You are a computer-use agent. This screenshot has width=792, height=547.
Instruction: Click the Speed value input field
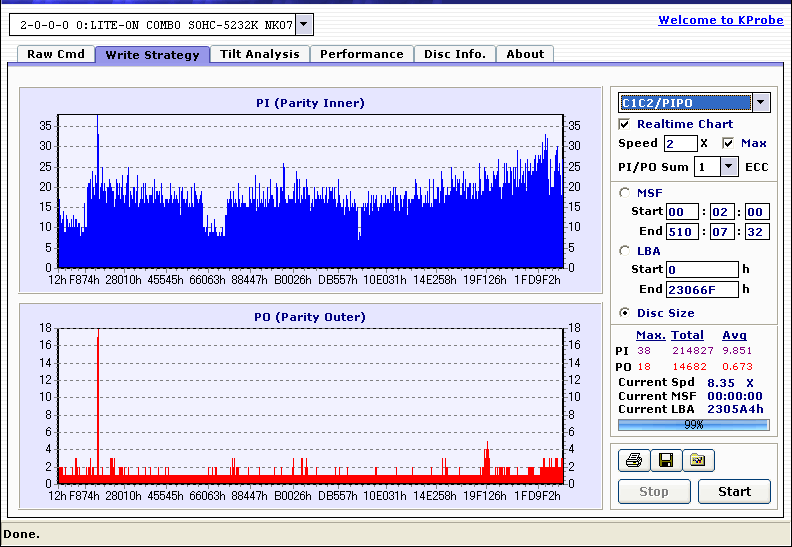(680, 144)
